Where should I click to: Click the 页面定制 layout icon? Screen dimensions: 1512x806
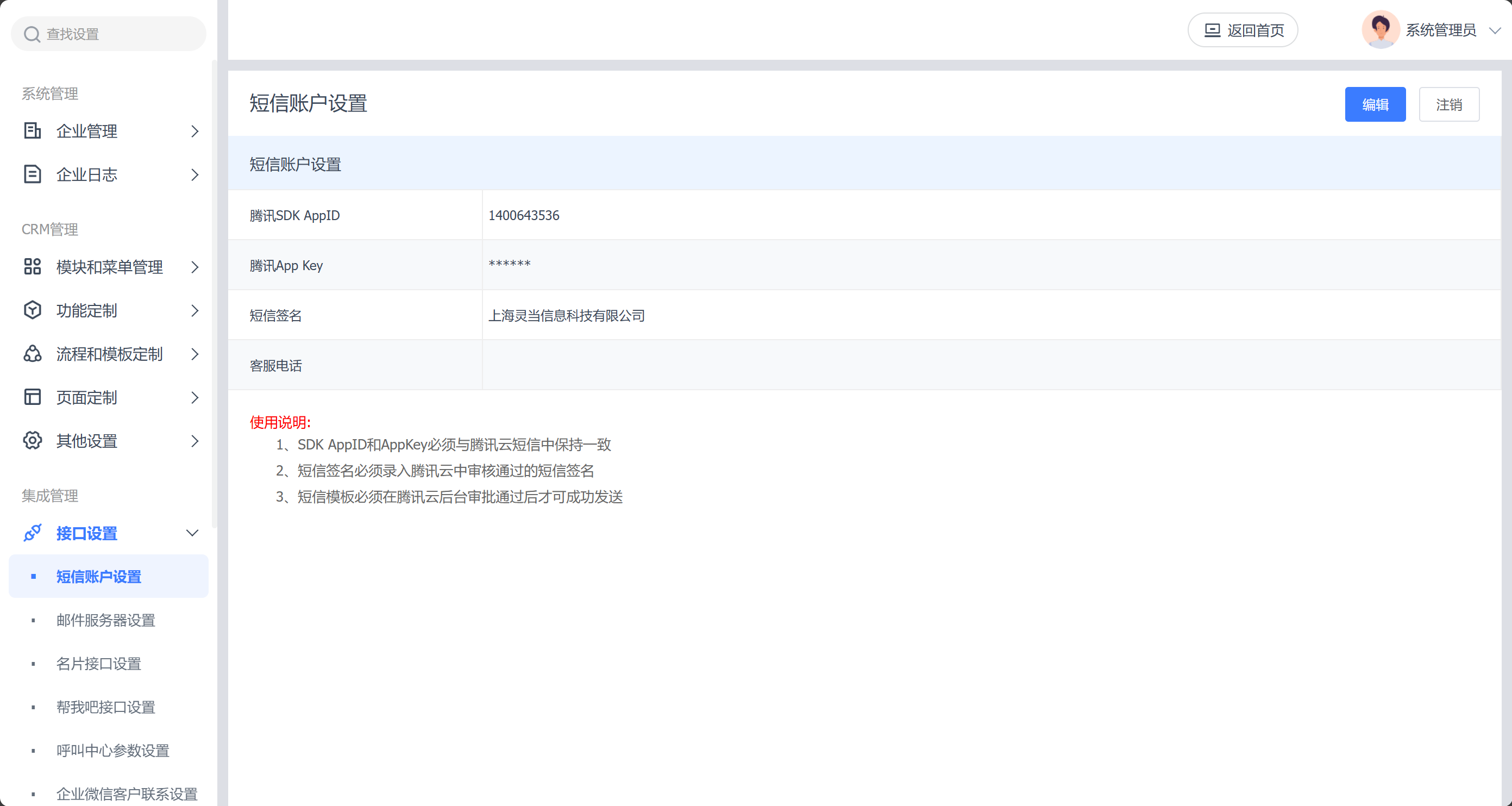[x=32, y=397]
